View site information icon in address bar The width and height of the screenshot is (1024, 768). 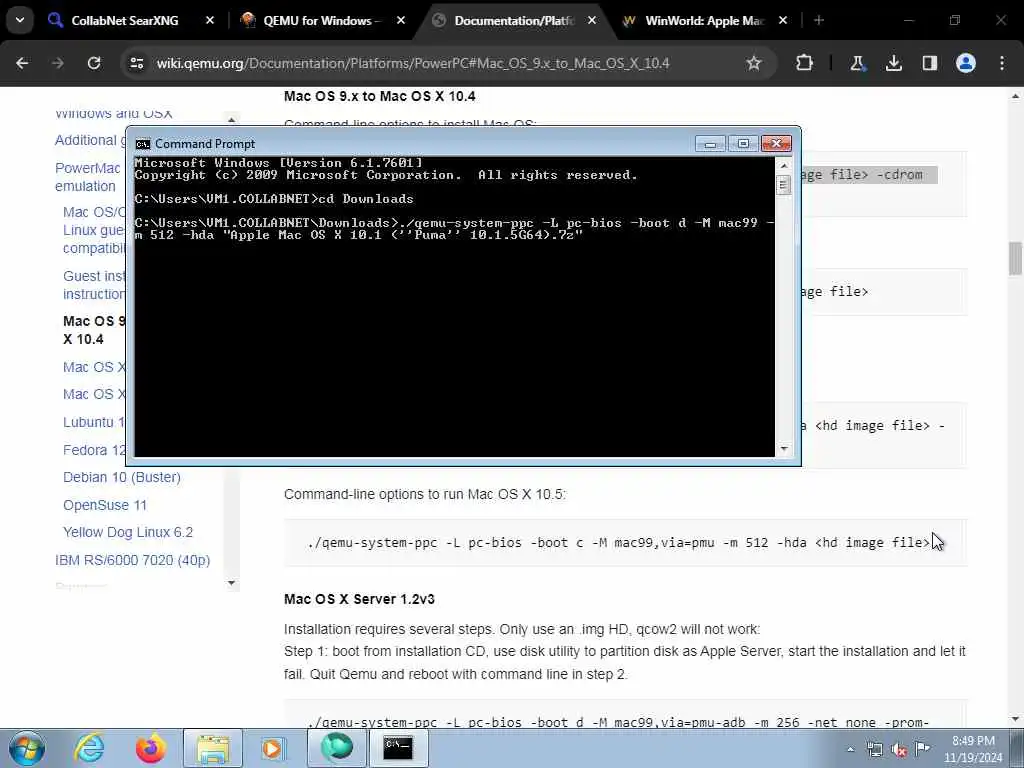pyautogui.click(x=137, y=63)
